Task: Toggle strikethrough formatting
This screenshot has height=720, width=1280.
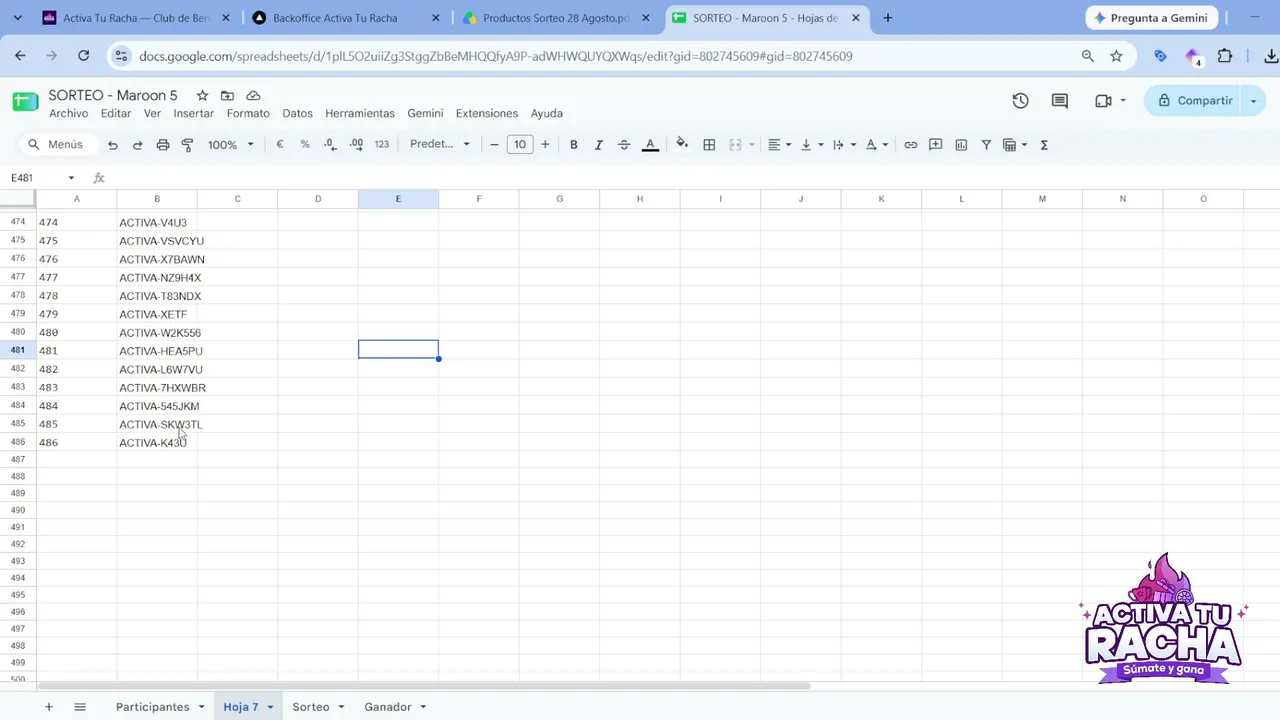Action: tap(624, 145)
